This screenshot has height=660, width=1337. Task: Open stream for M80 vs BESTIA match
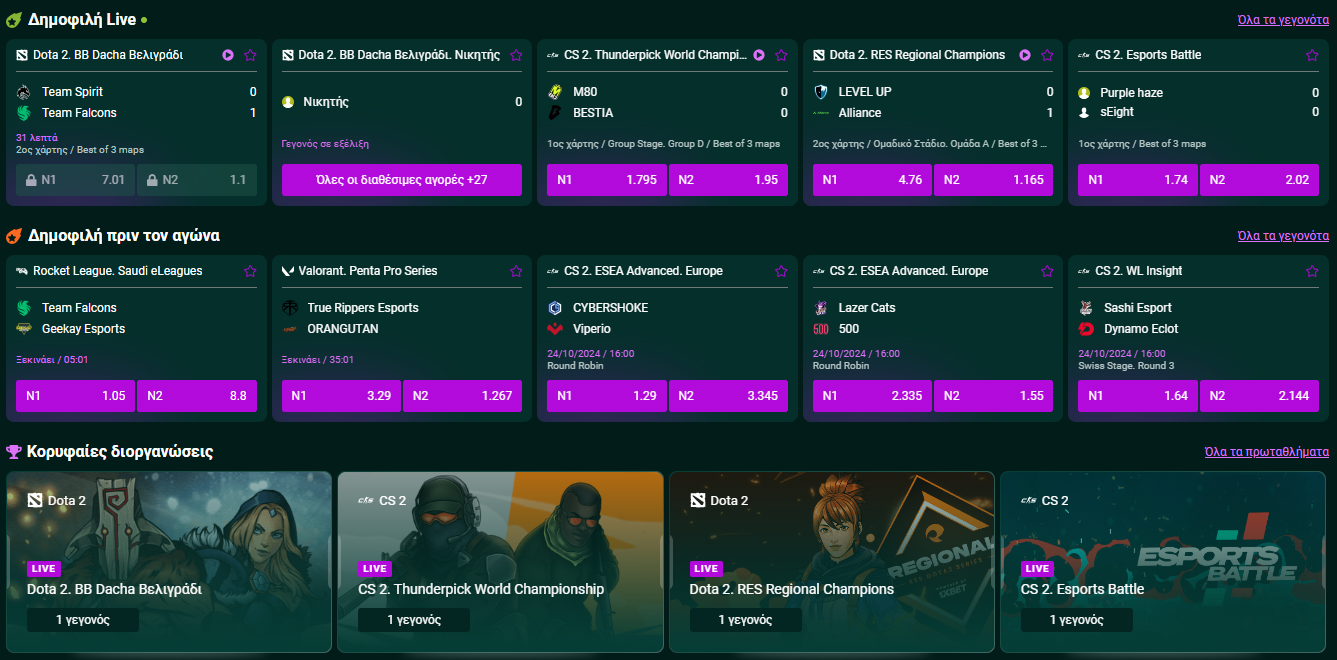(759, 56)
